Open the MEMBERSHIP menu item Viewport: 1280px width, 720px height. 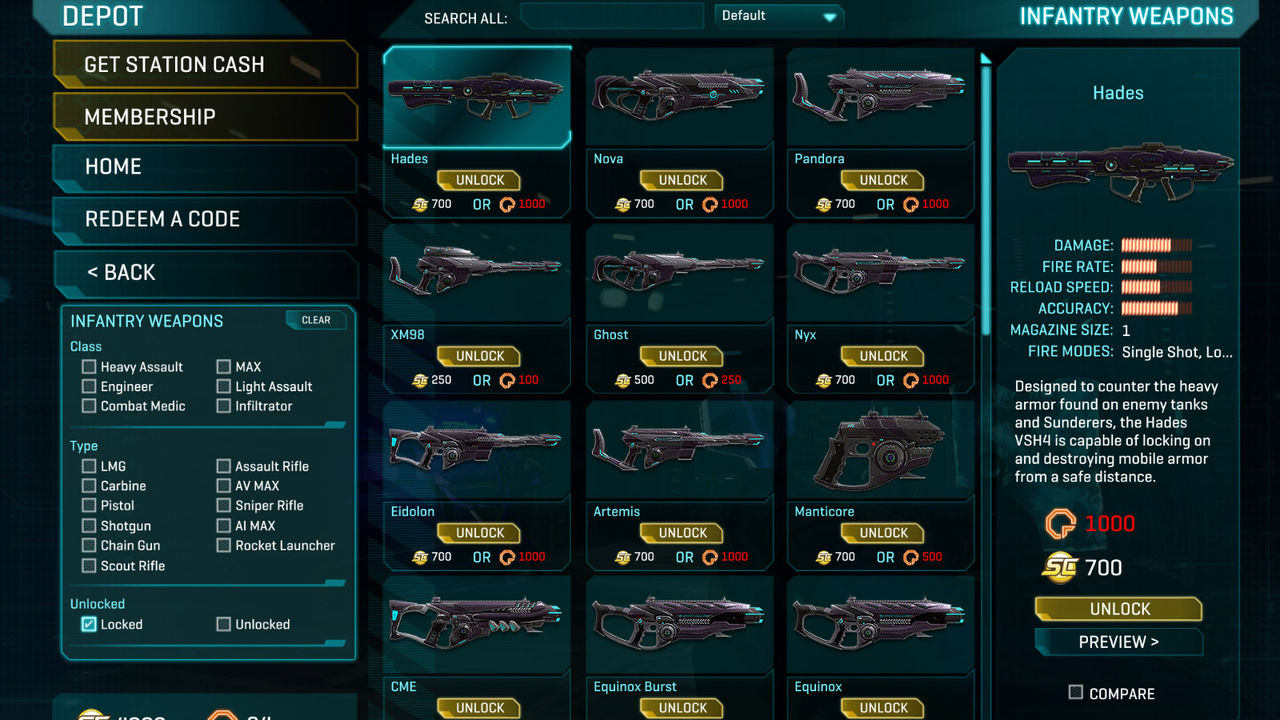click(204, 117)
